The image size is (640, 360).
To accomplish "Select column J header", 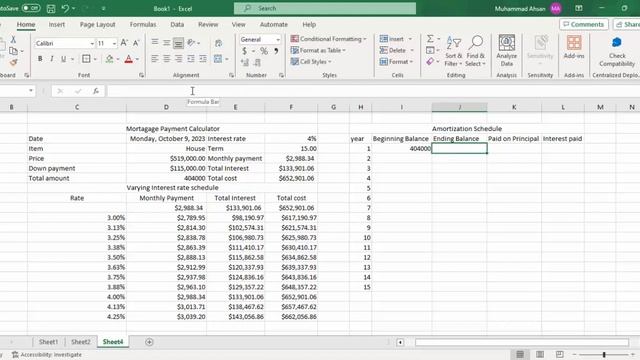I will coord(460,107).
